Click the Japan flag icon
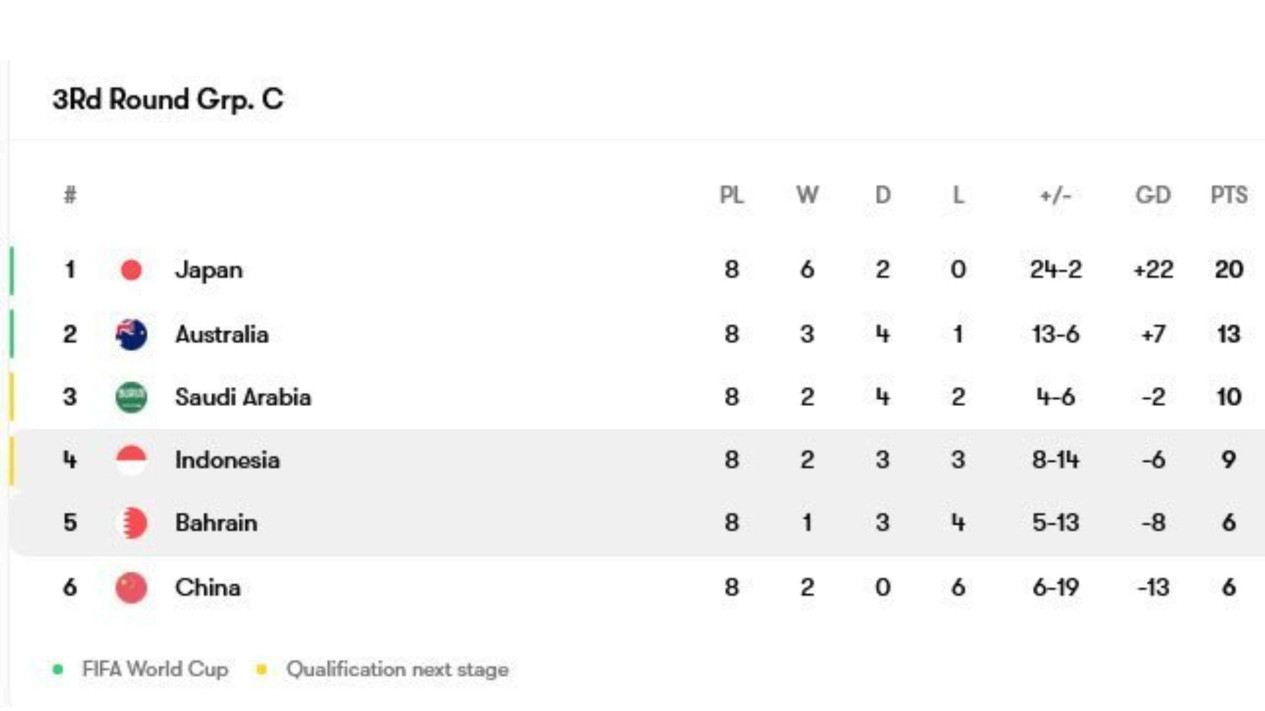 point(131,270)
